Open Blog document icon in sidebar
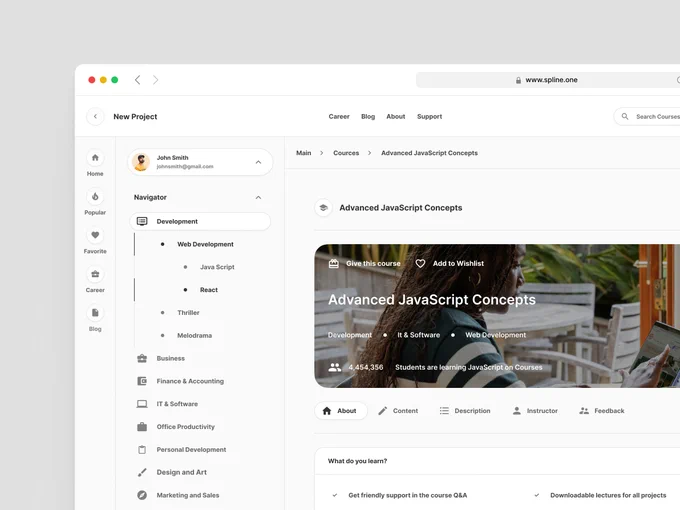Viewport: 680px width, 510px height. coord(95,313)
